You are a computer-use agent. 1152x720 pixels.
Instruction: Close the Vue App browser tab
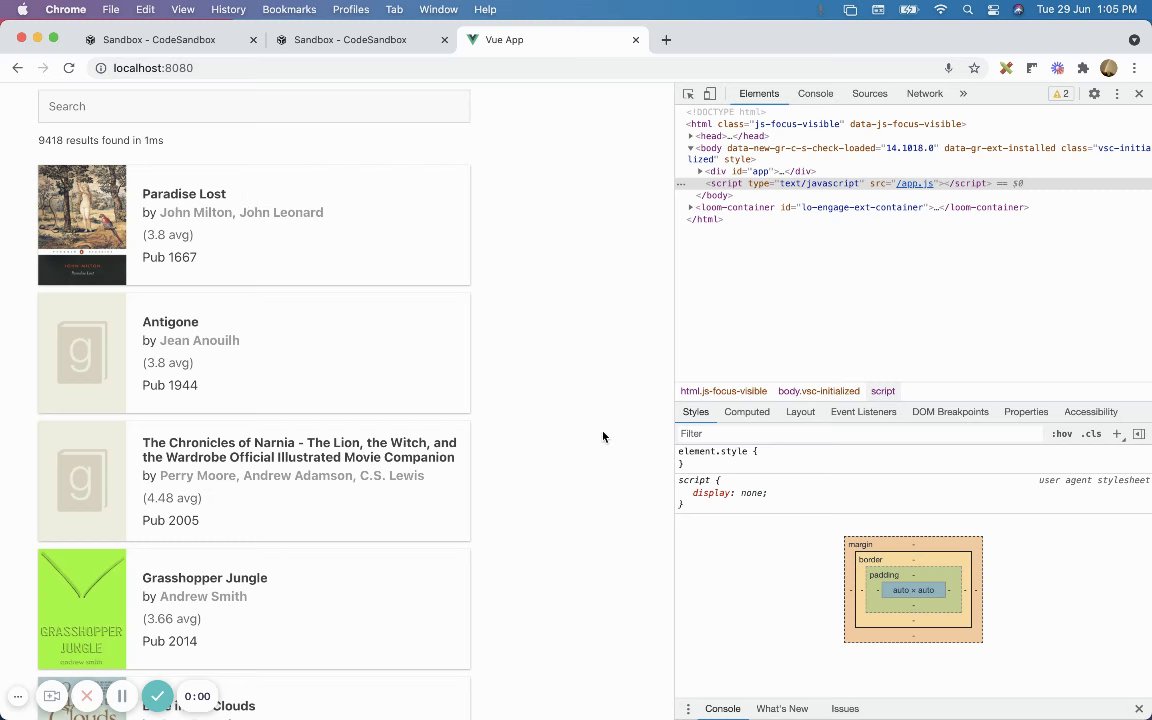(x=636, y=40)
